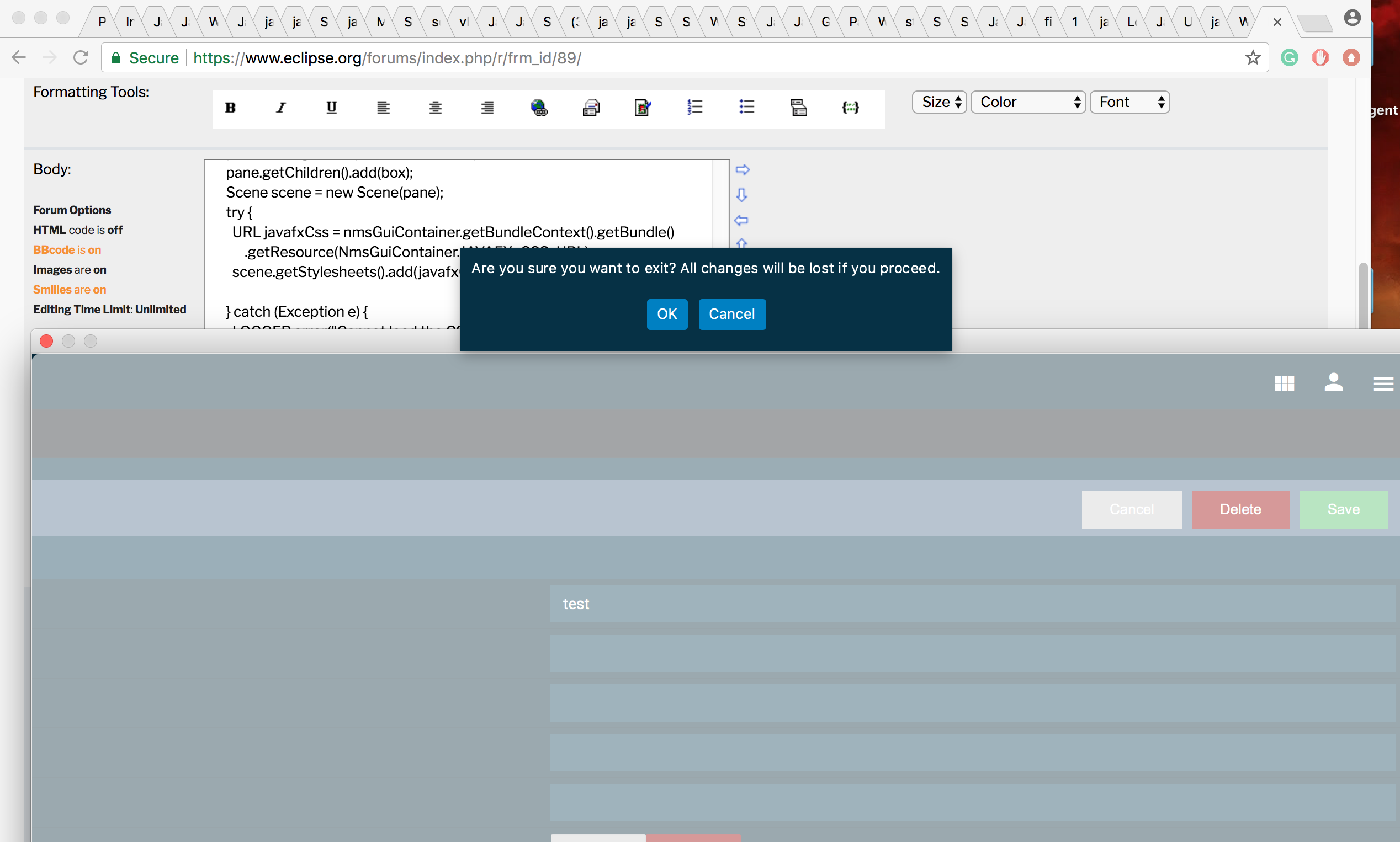Click the Save button in application window
Viewport: 1400px width, 842px height.
pos(1343,509)
